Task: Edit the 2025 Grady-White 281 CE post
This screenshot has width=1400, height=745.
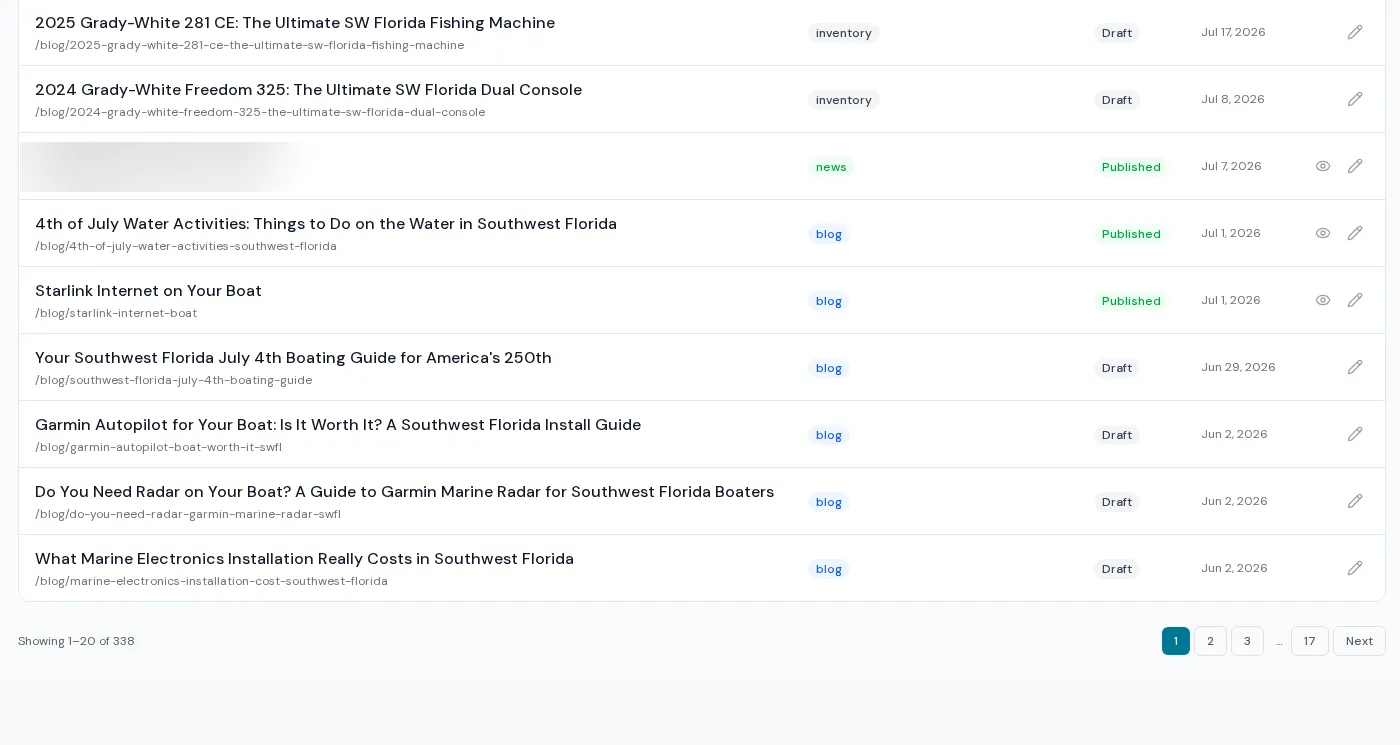Action: [x=1355, y=32]
